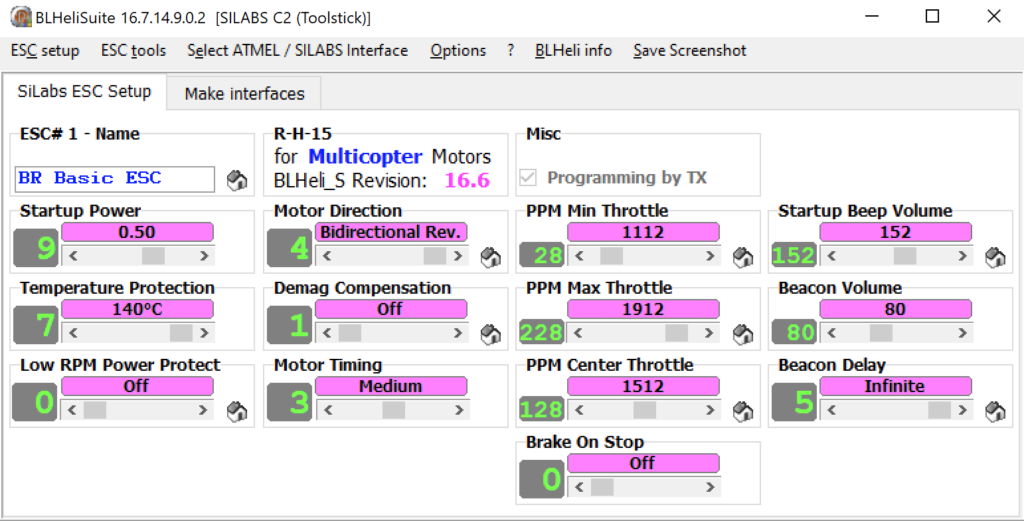Click the icon next to PPM Center Throttle
Image resolution: width=1024 pixels, height=521 pixels.
point(742,411)
